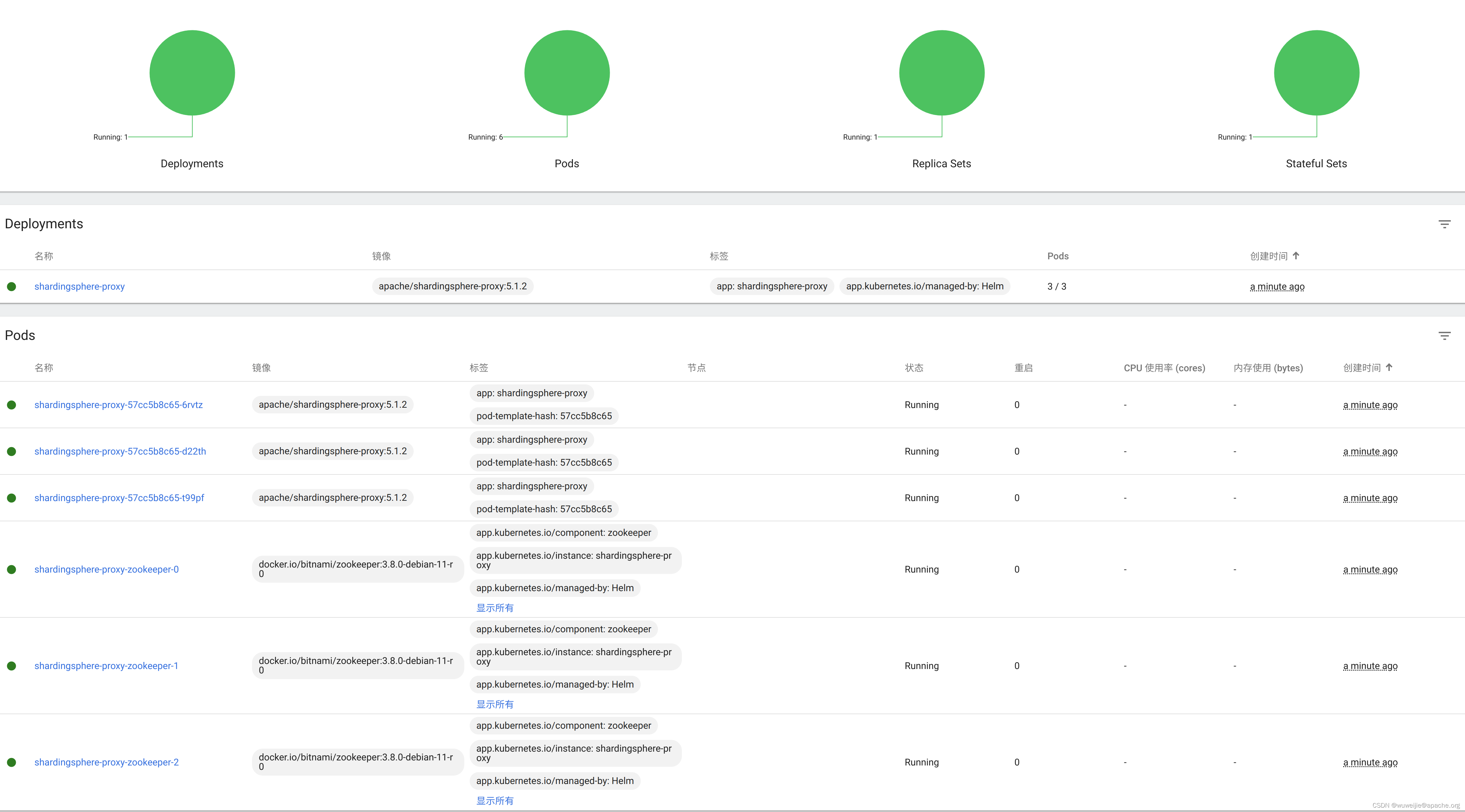The image size is (1465, 812).
Task: Click label chip app.kubernetes.io/managed-by: Helm in Deployments
Action: pyautogui.click(x=925, y=286)
